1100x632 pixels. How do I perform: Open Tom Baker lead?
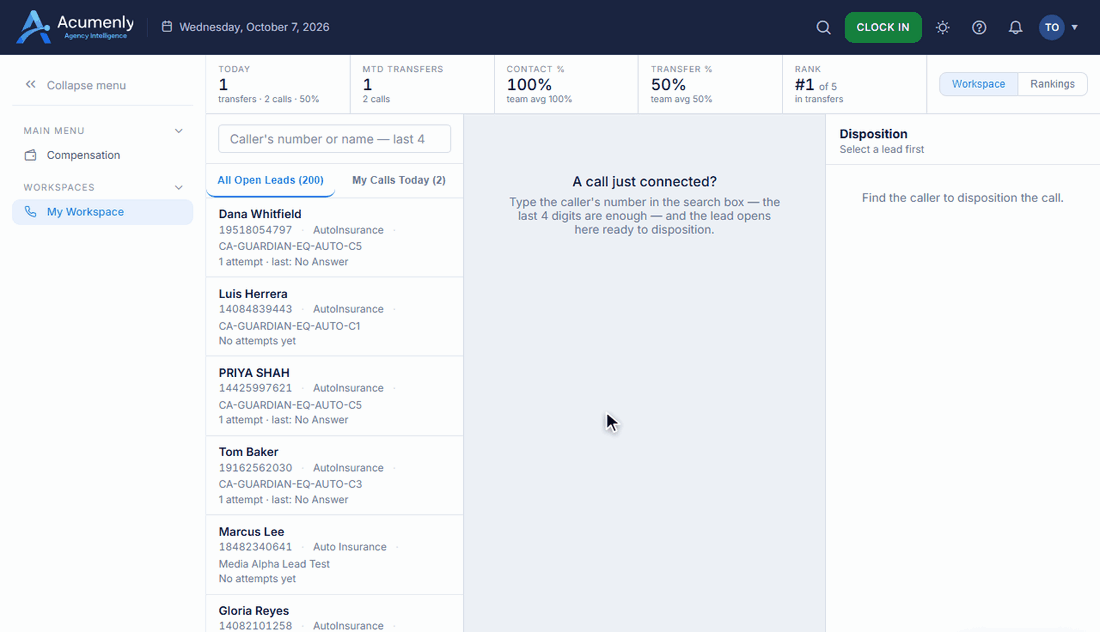[x=335, y=476]
